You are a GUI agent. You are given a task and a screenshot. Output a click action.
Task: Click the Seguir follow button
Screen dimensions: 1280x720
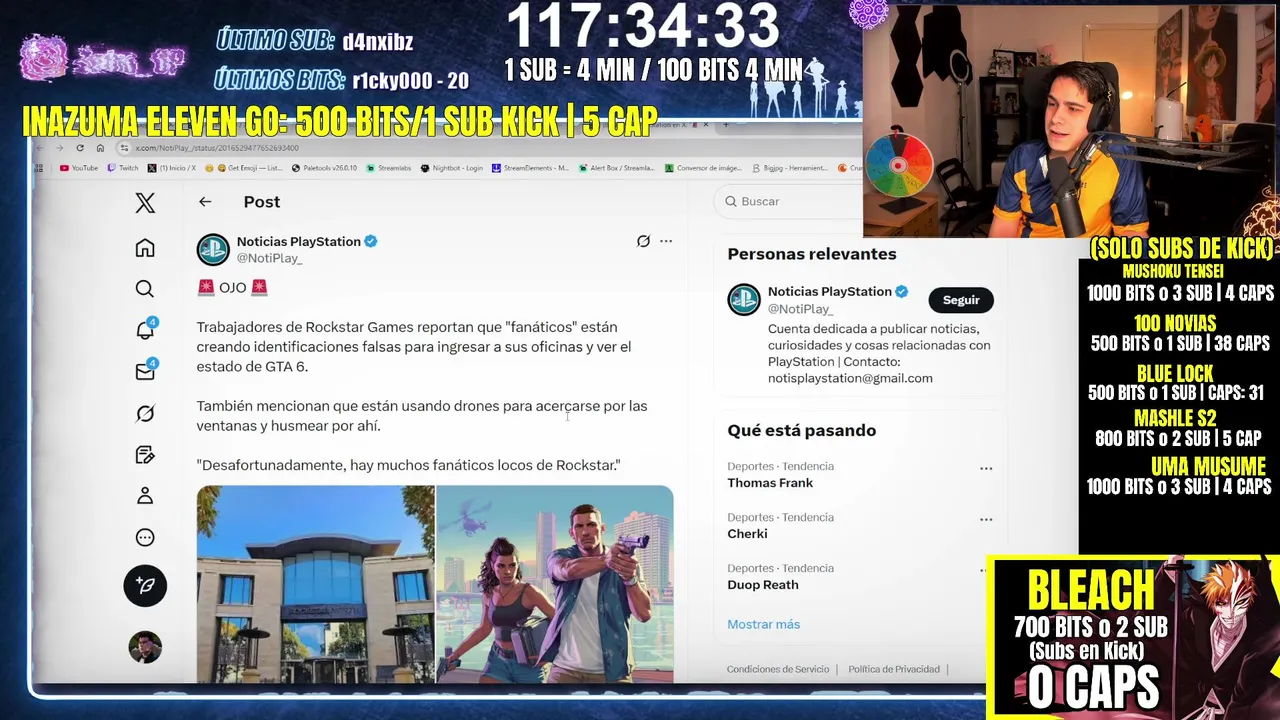(x=961, y=300)
